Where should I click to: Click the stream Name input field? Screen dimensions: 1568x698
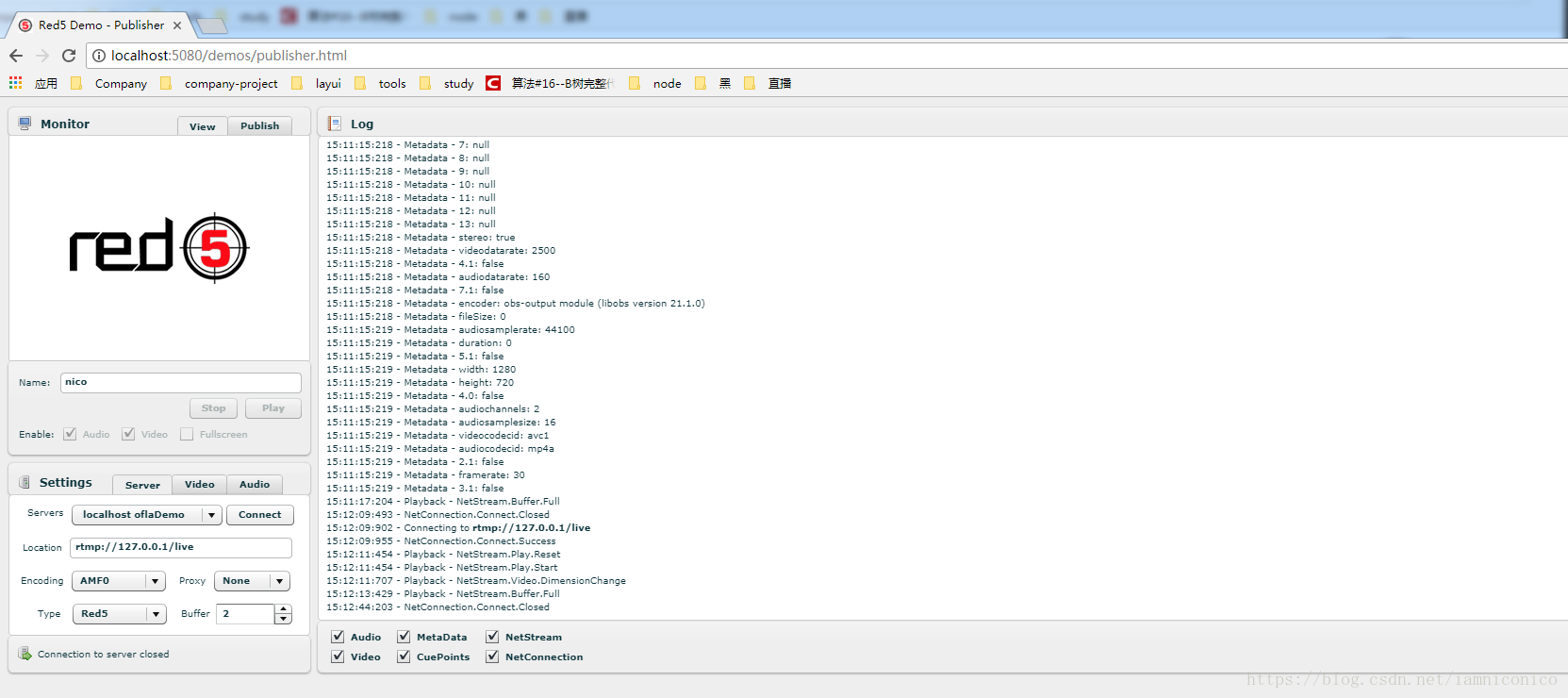click(x=181, y=382)
